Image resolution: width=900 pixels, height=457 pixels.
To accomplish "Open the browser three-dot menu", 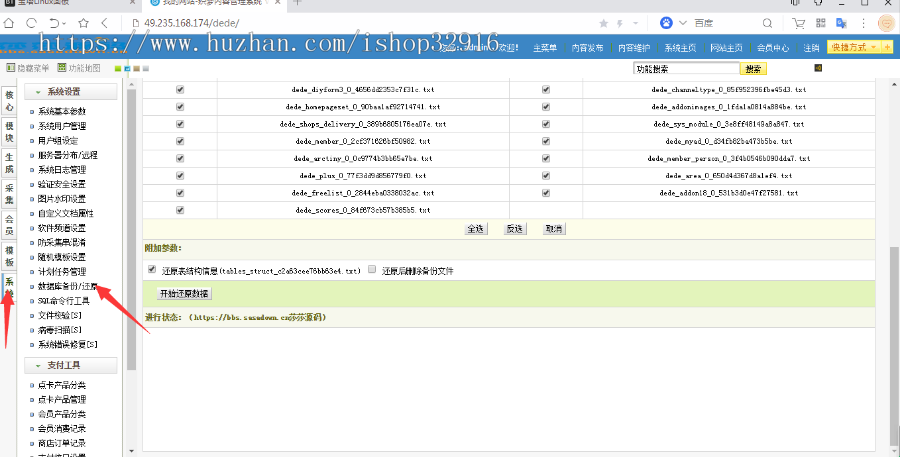I will point(863,23).
